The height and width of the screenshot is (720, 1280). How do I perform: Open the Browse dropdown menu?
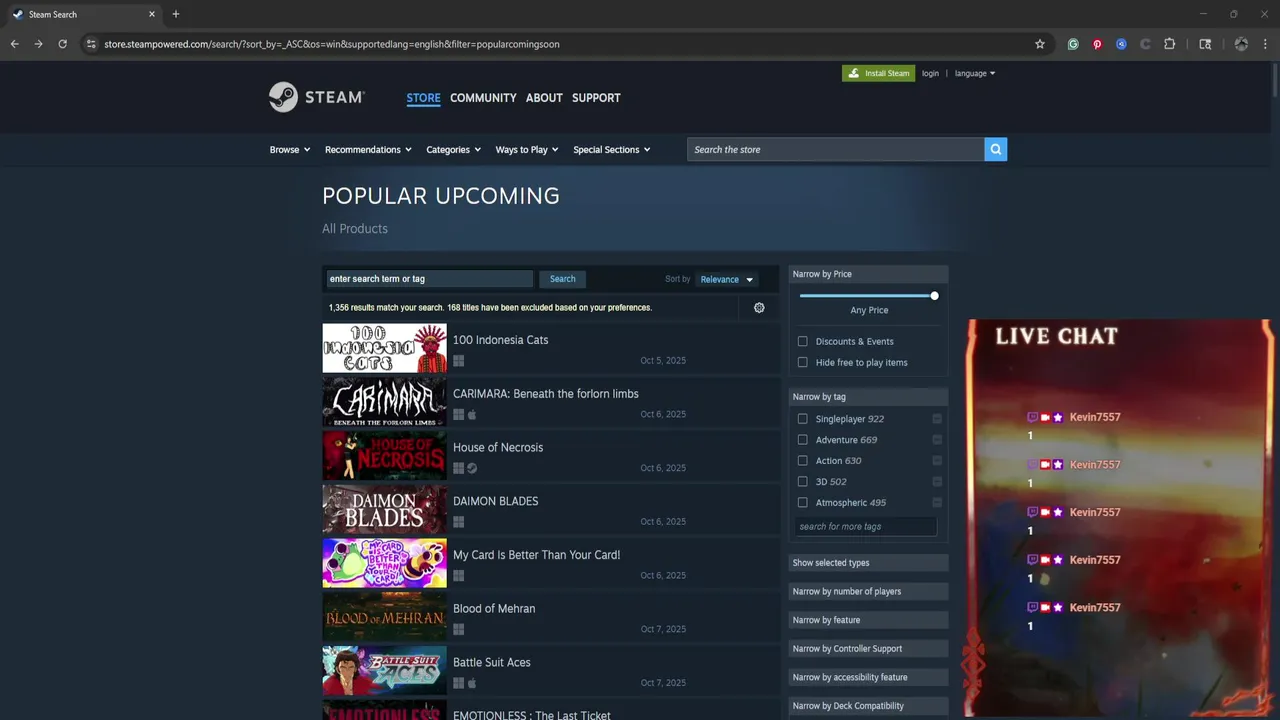coord(290,150)
